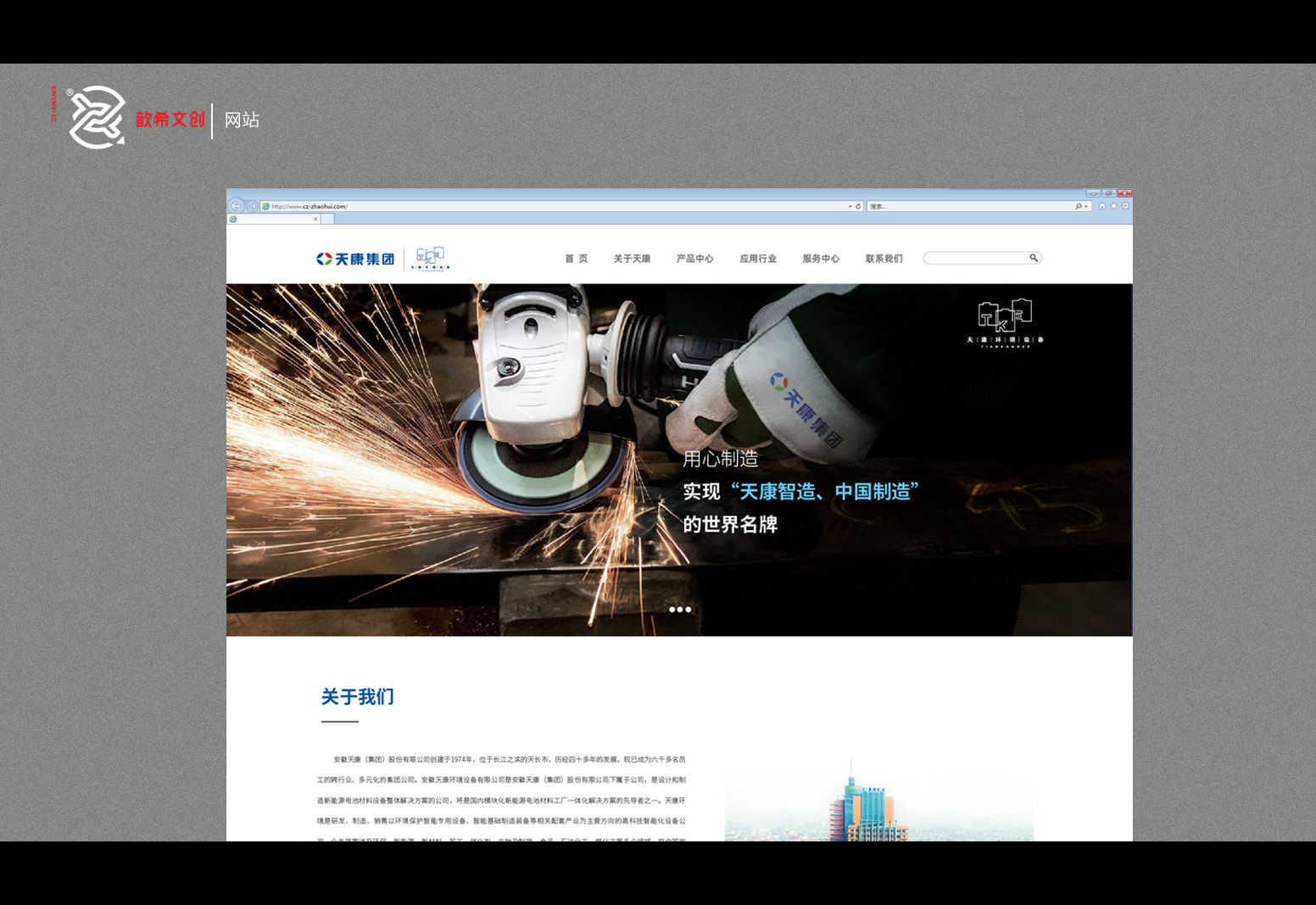This screenshot has height=905, width=1316.
Task: Go to 产品中心 in the navigation
Action: point(694,259)
